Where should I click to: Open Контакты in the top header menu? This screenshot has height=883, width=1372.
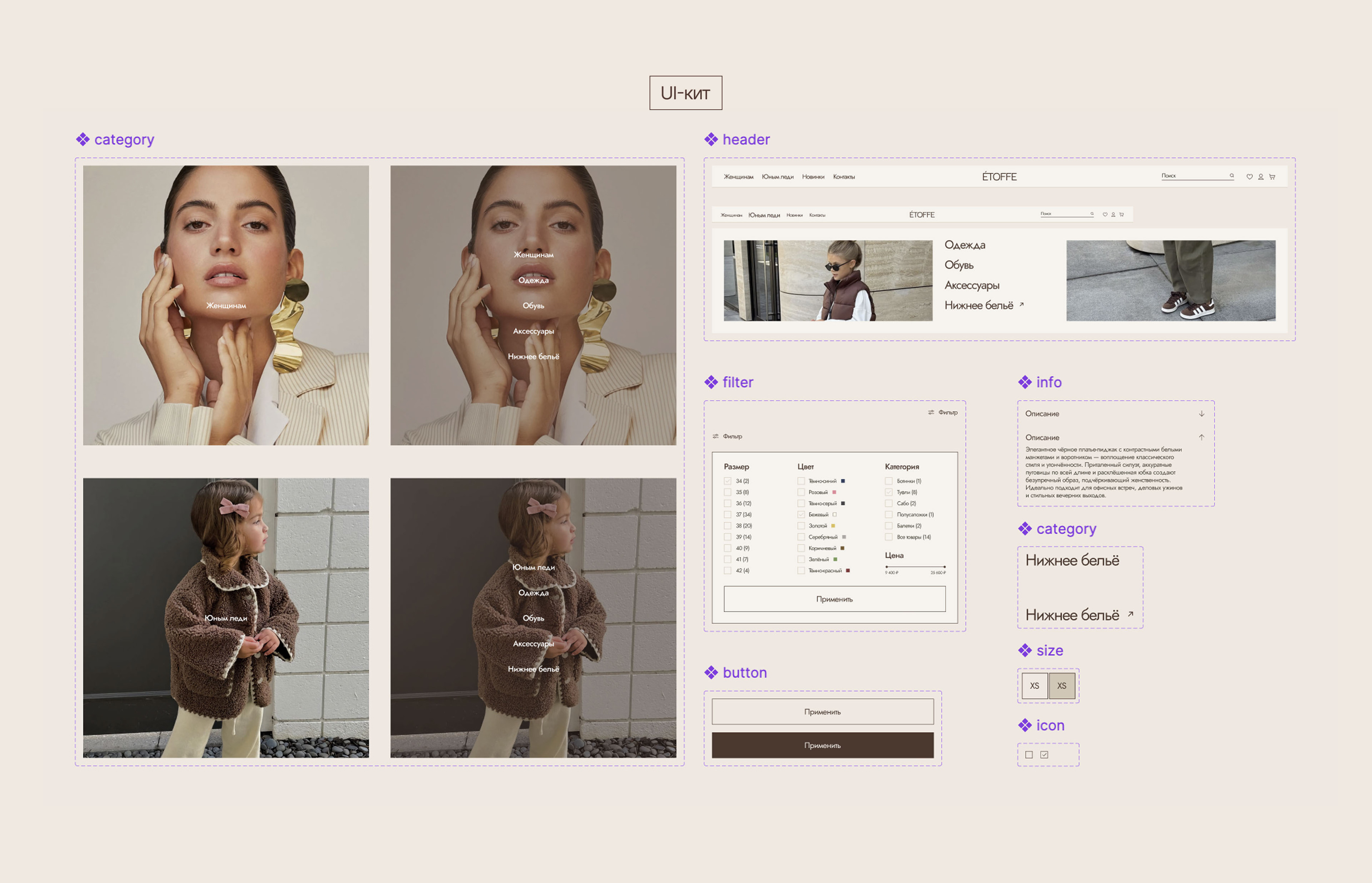click(x=844, y=177)
